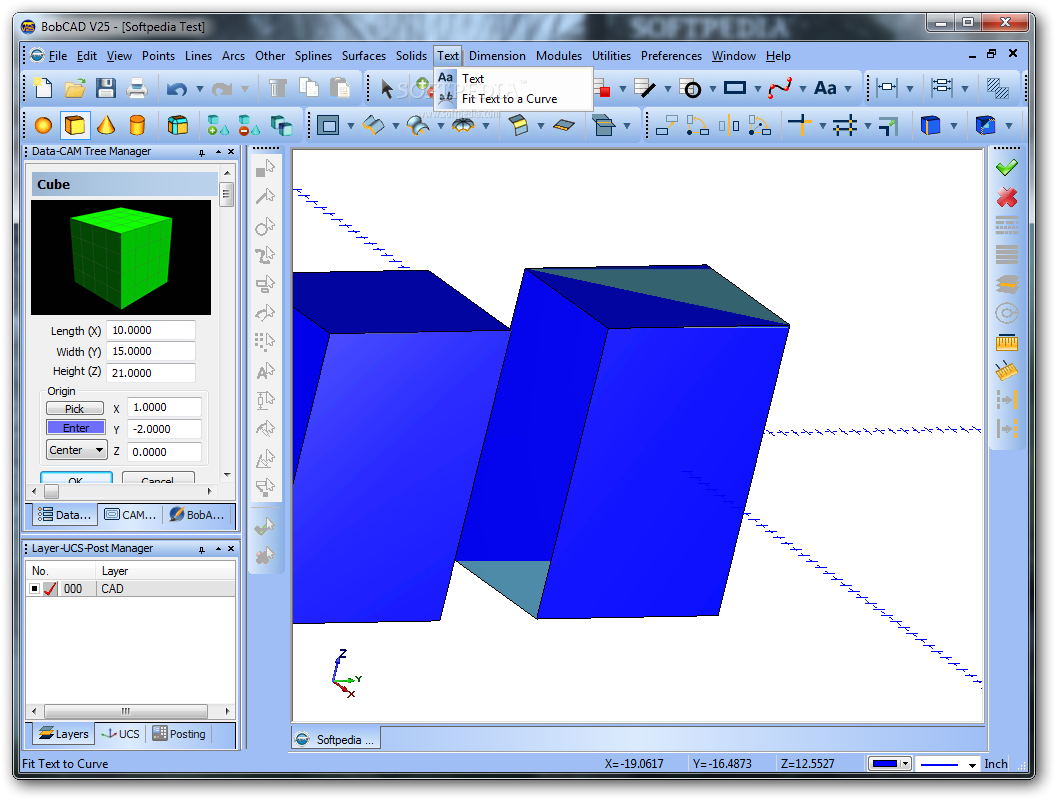This screenshot has height=800, width=1056.
Task: Open the Dimension menu
Action: pos(497,56)
